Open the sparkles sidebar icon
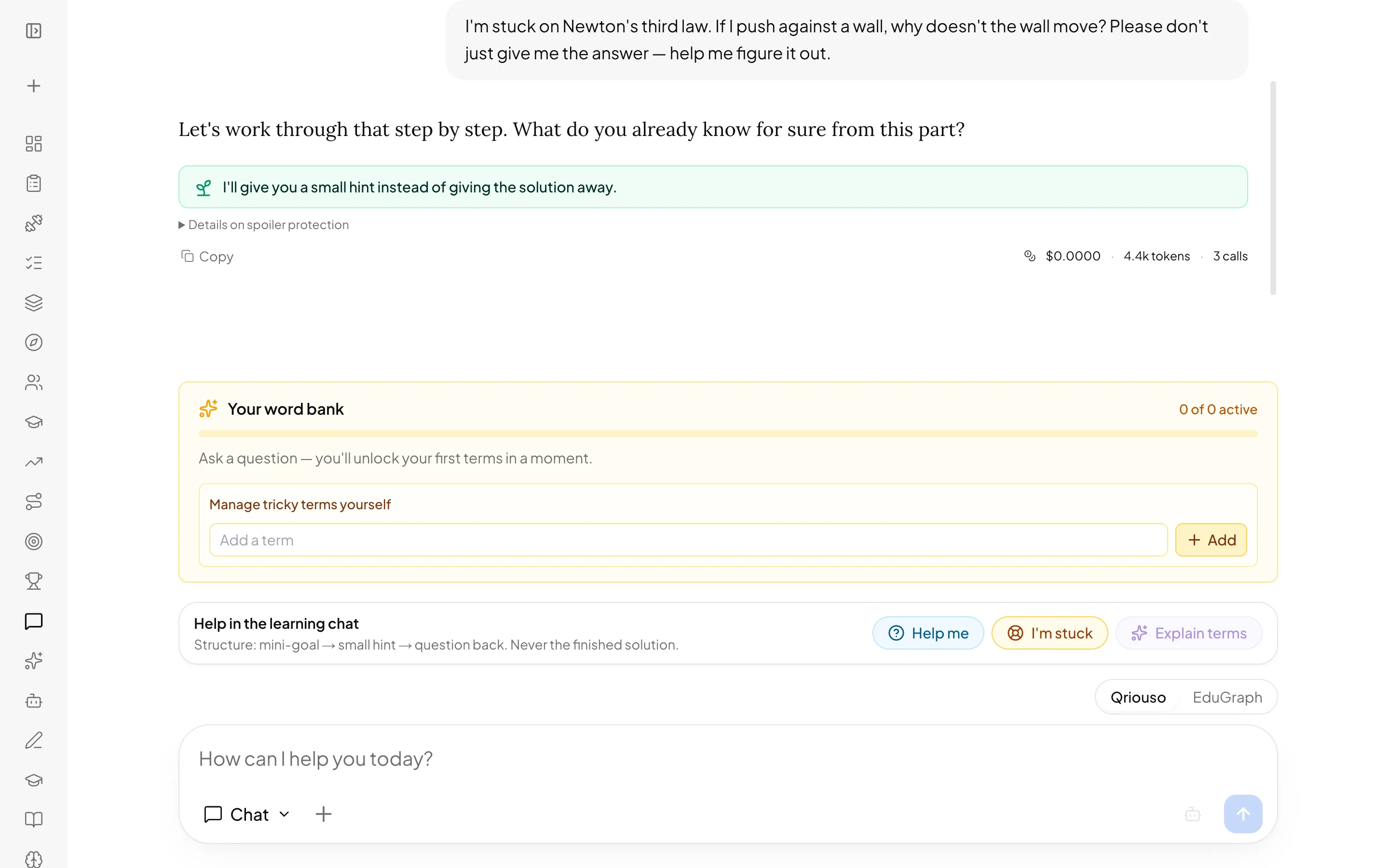This screenshot has width=1389, height=868. (x=33, y=661)
